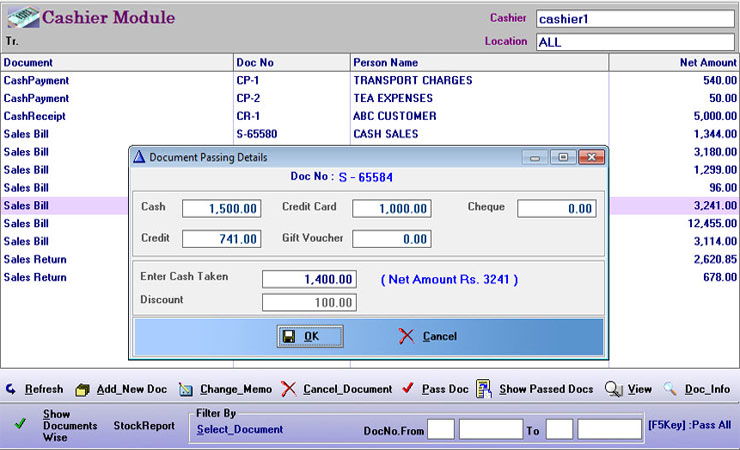Click the Cheque amount field
This screenshot has width=740, height=450.
click(557, 208)
